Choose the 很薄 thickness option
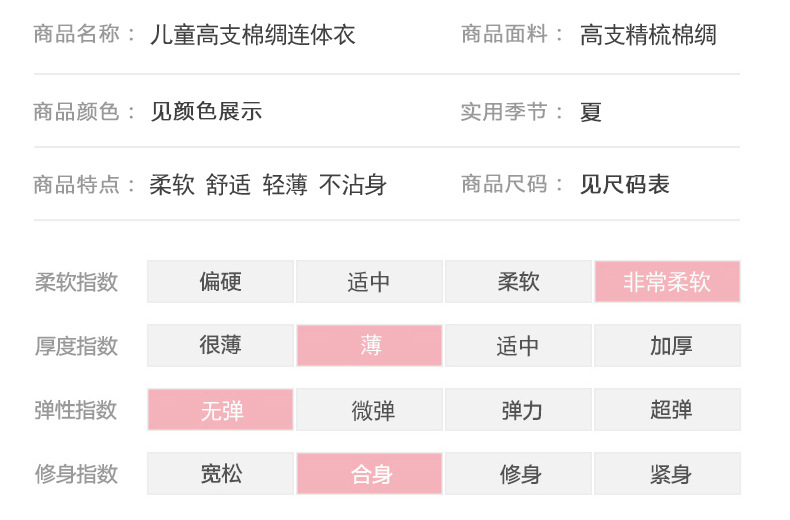This screenshot has width=790, height=520. 220,346
